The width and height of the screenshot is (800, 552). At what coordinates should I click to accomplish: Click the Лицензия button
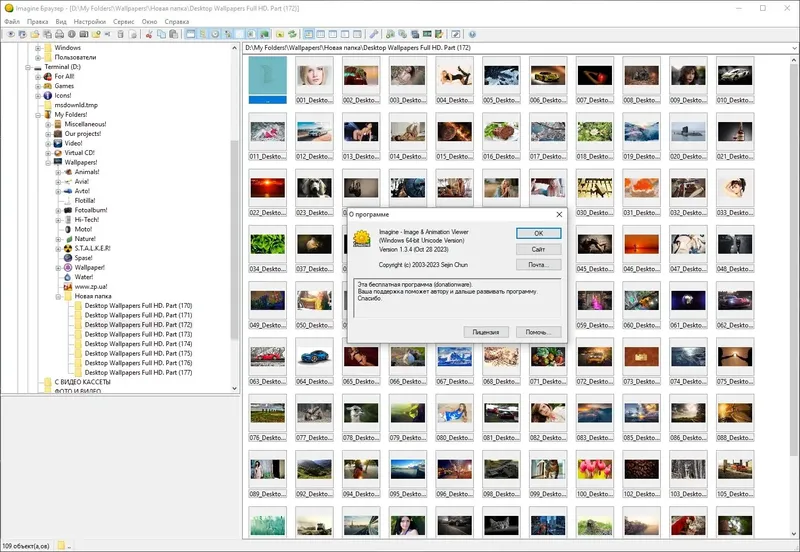pyautogui.click(x=486, y=332)
